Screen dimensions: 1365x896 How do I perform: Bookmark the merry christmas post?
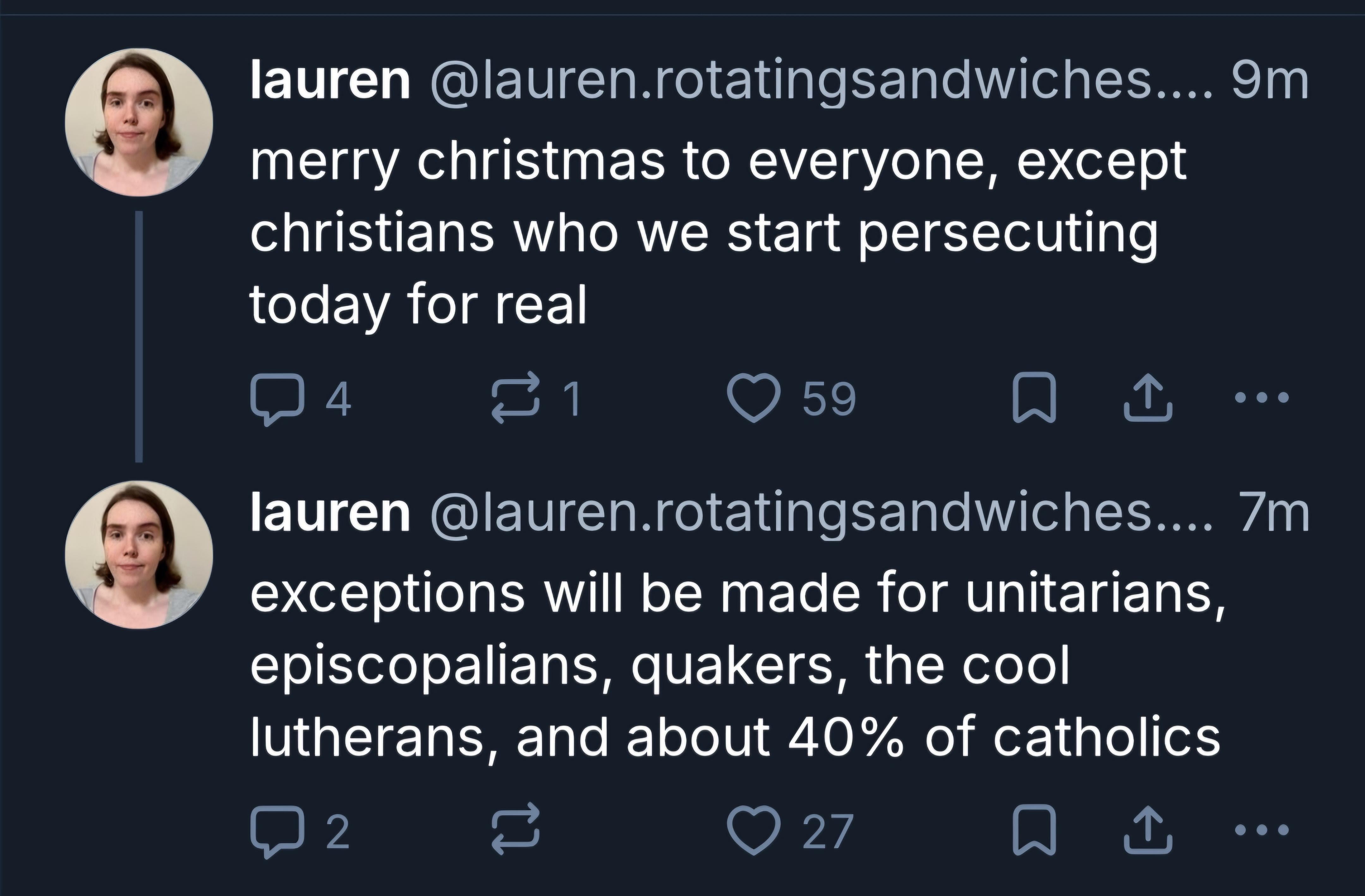pyautogui.click(x=1034, y=398)
